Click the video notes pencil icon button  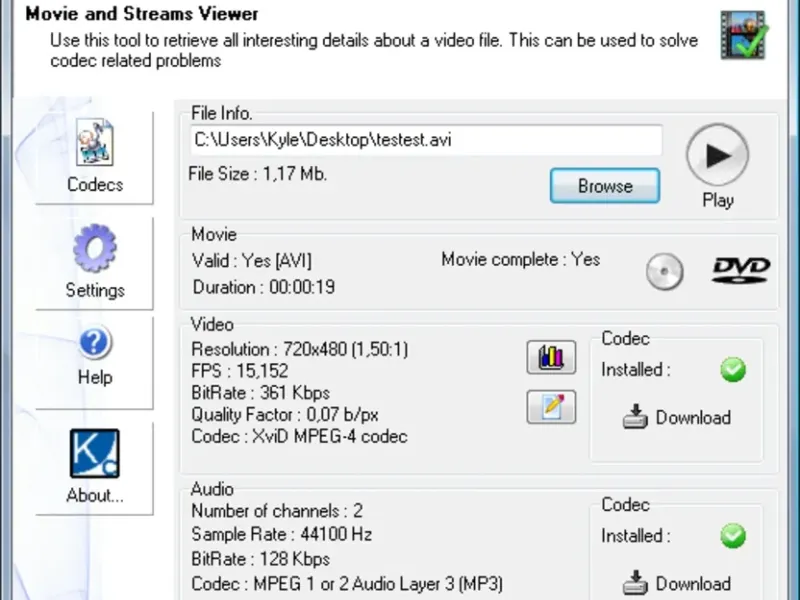pos(551,406)
